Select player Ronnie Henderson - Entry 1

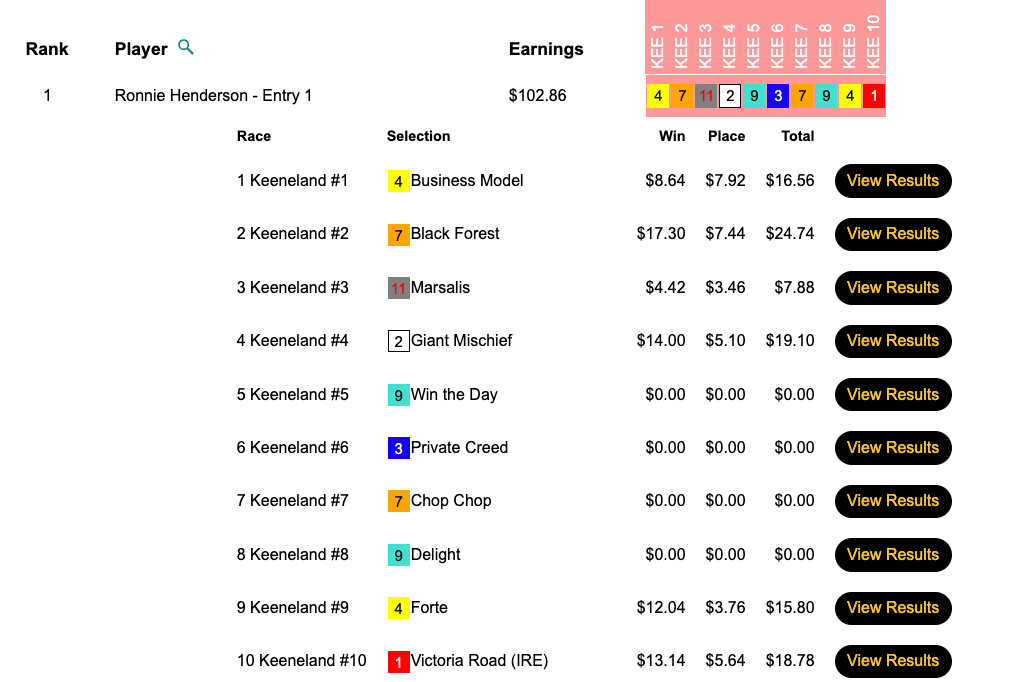pyautogui.click(x=213, y=96)
